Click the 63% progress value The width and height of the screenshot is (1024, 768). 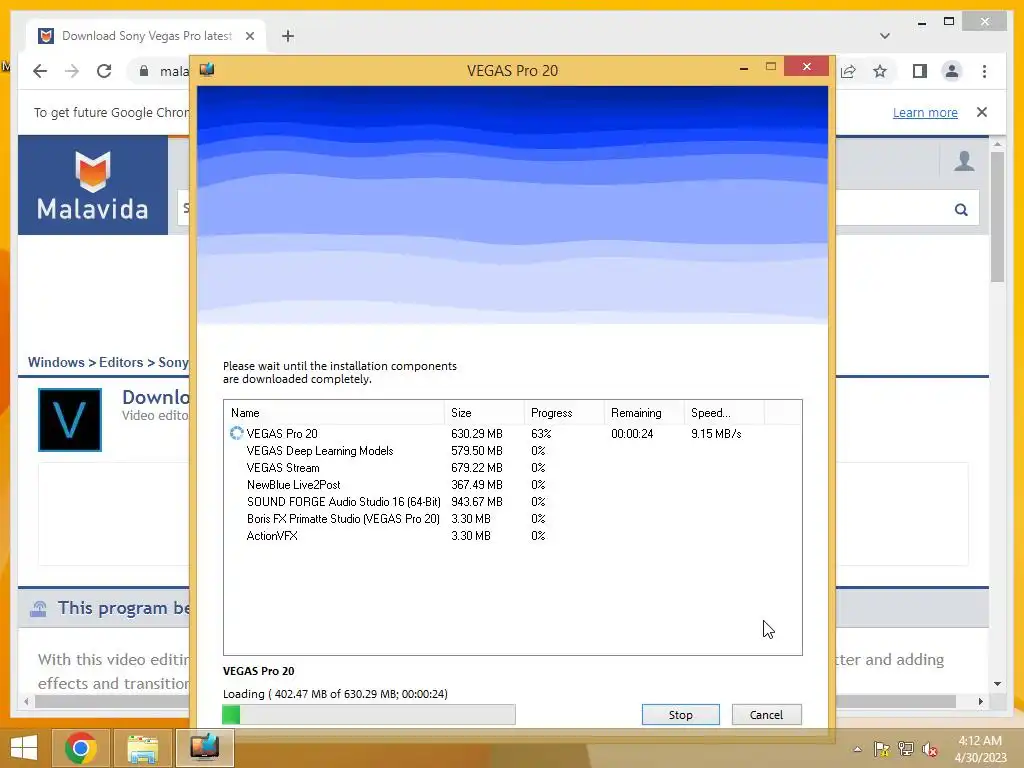coord(541,434)
